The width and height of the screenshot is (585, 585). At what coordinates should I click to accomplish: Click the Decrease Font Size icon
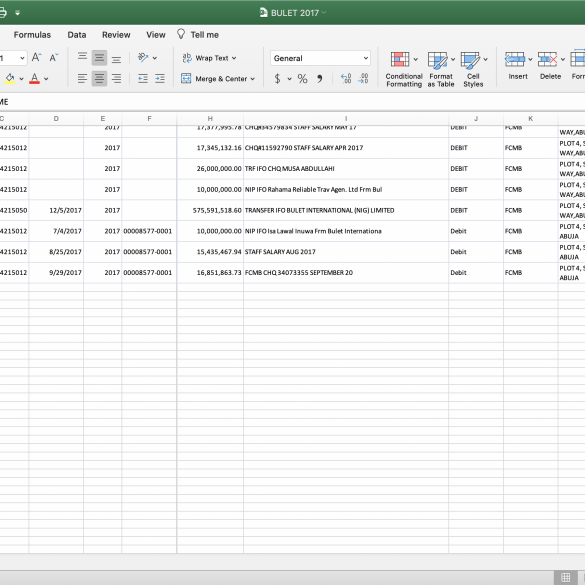click(x=54, y=57)
